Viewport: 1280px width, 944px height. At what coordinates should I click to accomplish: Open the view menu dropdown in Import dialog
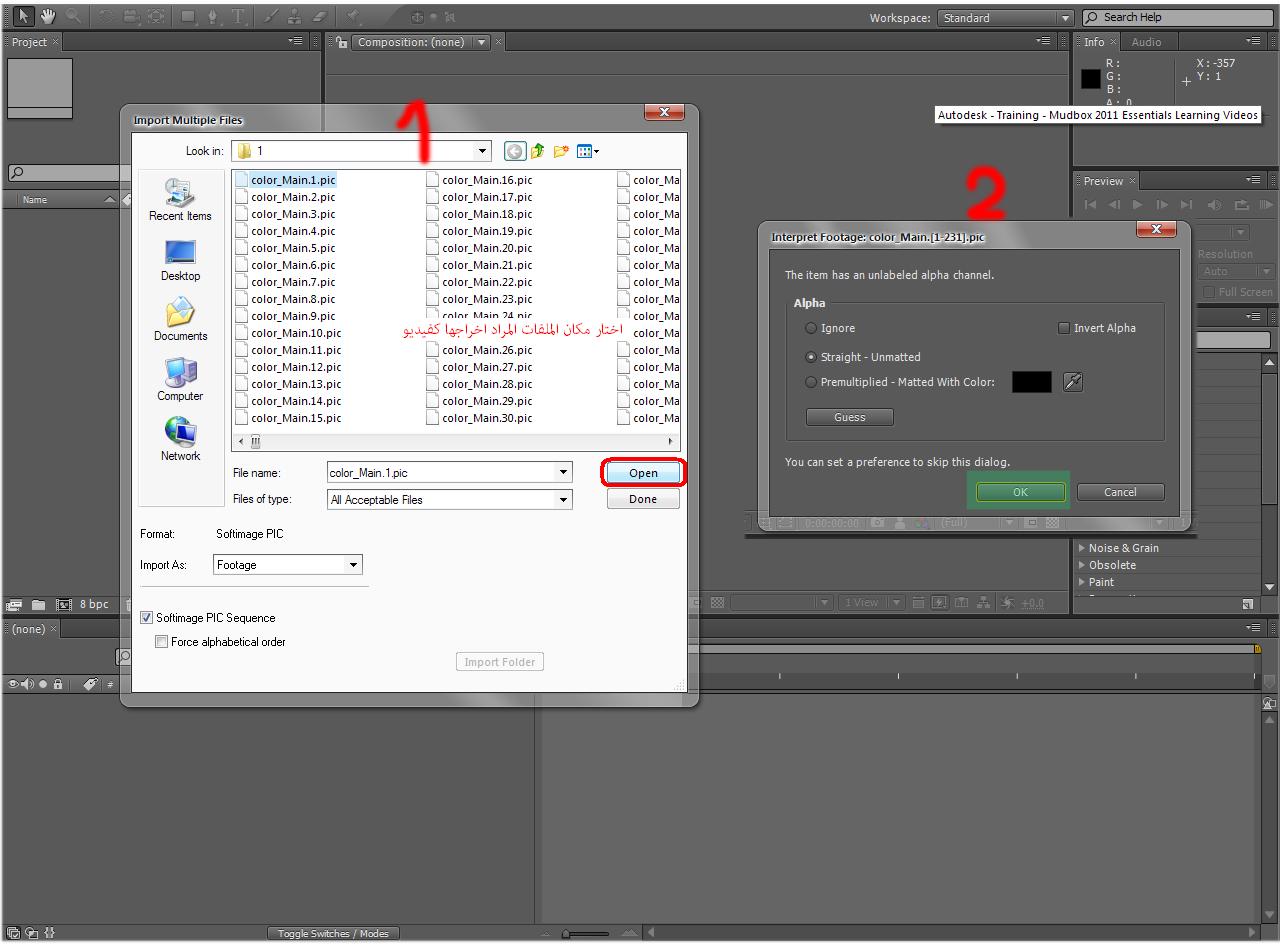588,151
